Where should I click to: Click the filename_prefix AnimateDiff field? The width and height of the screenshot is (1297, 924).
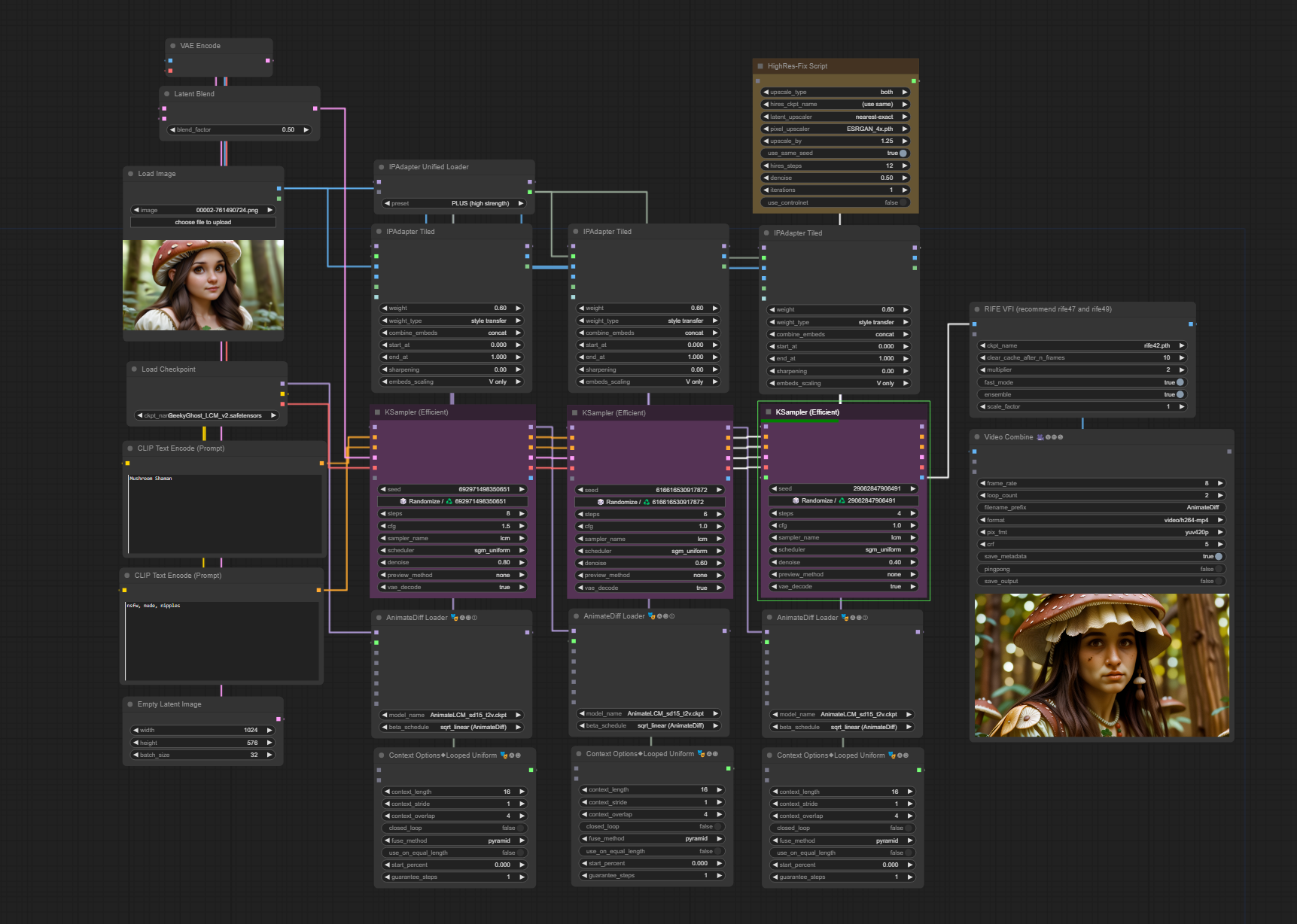pyautogui.click(x=1101, y=507)
